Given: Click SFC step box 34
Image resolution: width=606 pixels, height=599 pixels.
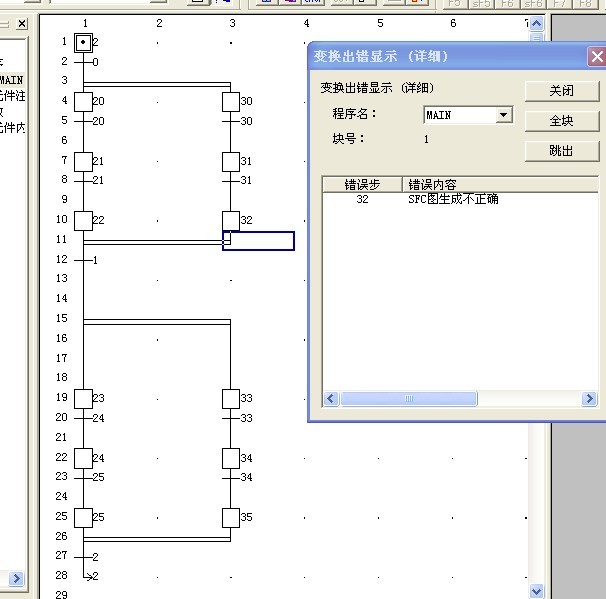Looking at the screenshot, I should [231, 458].
